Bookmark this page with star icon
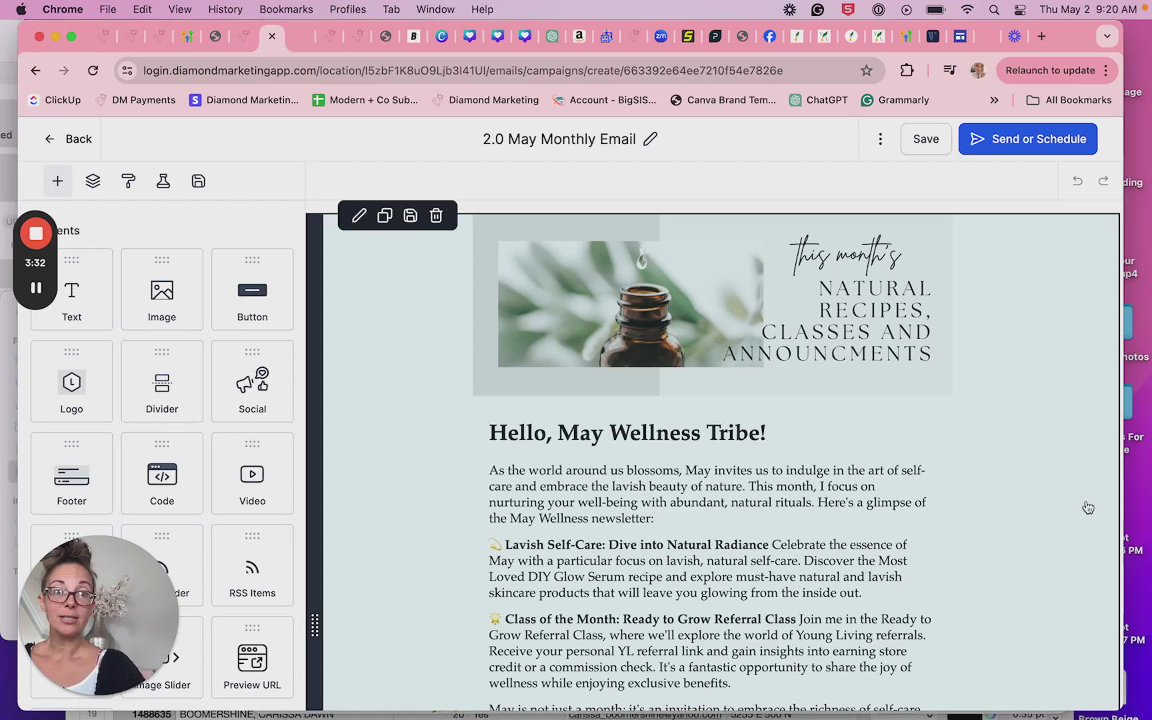This screenshot has width=1152, height=720. [x=866, y=71]
